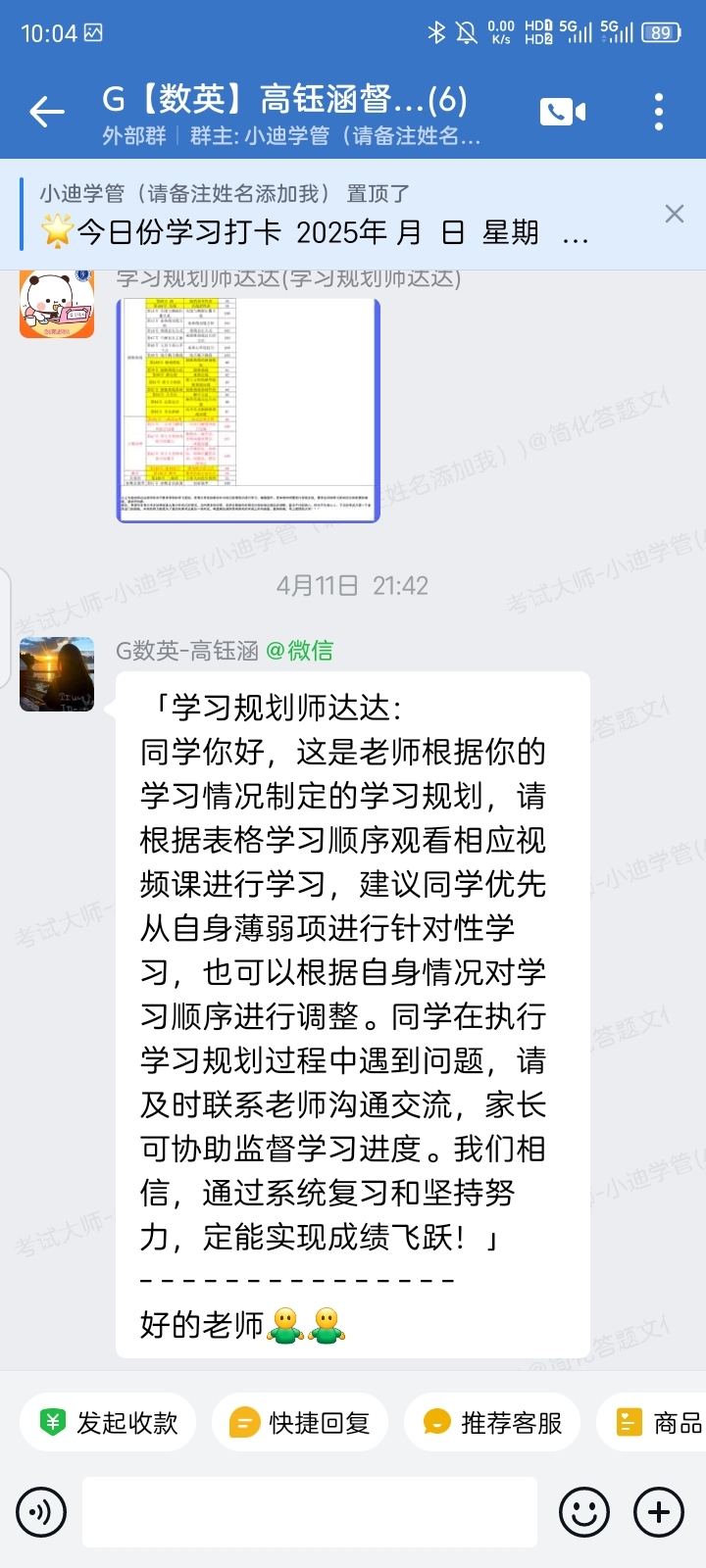The image size is (706, 1568).
Task: Tap the @微信 label beside sender name
Action: tap(300, 651)
